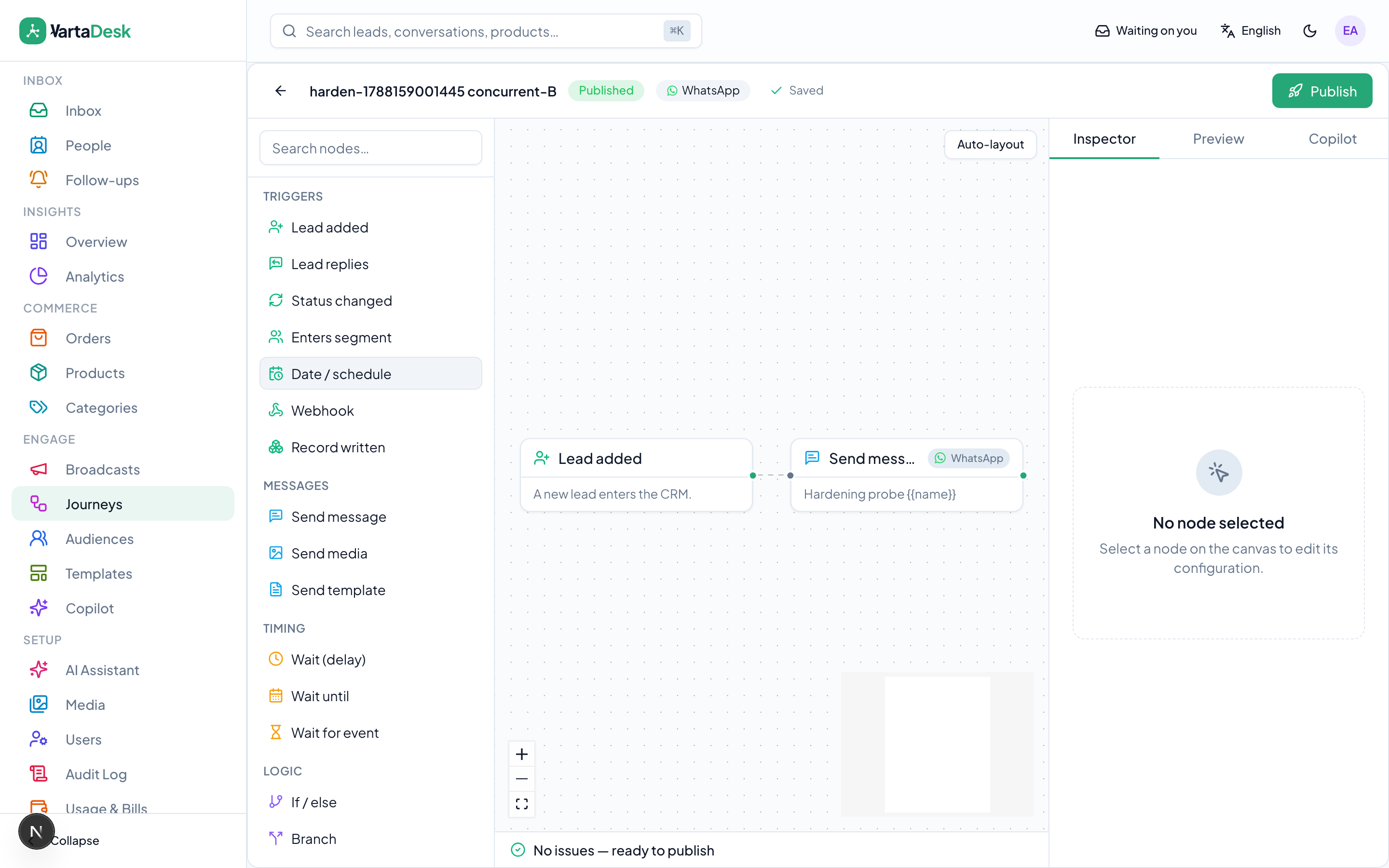Open the English language selector

coord(1251,31)
